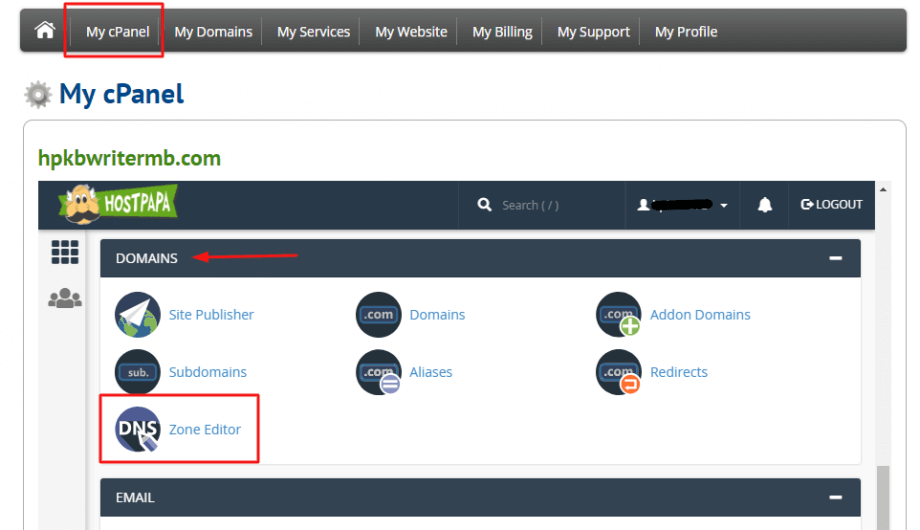Click the HostPapa logo
This screenshot has height=530, width=920.
(x=118, y=204)
